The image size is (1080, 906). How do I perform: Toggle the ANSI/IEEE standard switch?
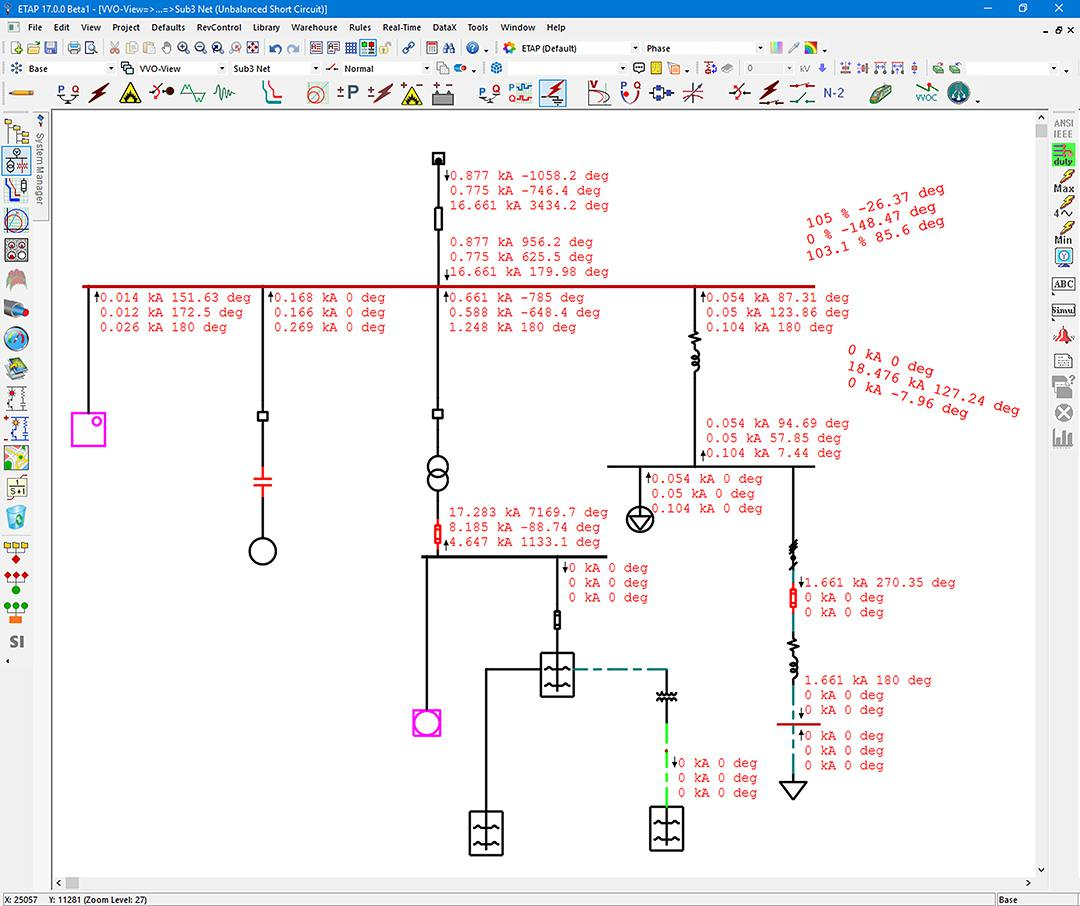[x=1062, y=129]
